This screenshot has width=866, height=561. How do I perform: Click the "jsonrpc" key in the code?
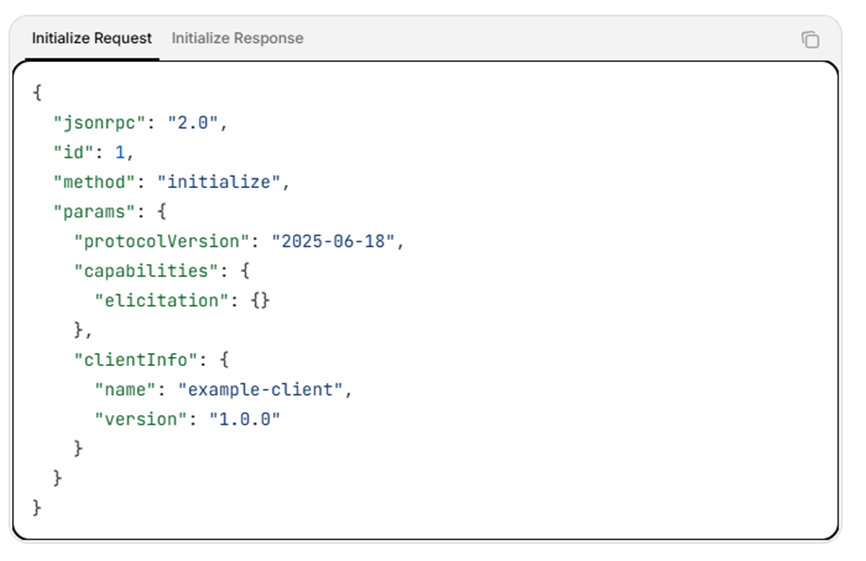[95, 123]
